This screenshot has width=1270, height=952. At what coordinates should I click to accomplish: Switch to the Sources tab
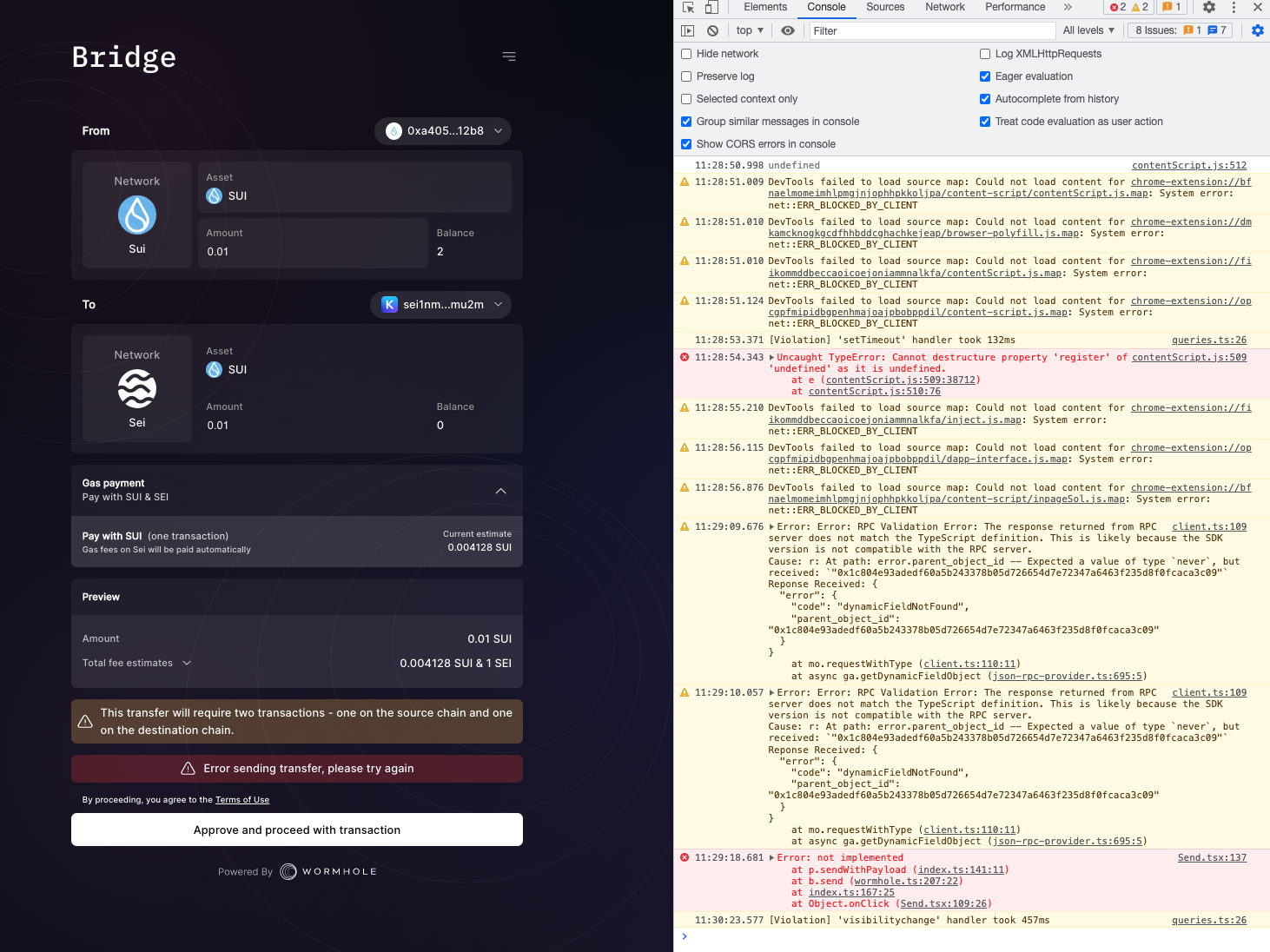884,7
